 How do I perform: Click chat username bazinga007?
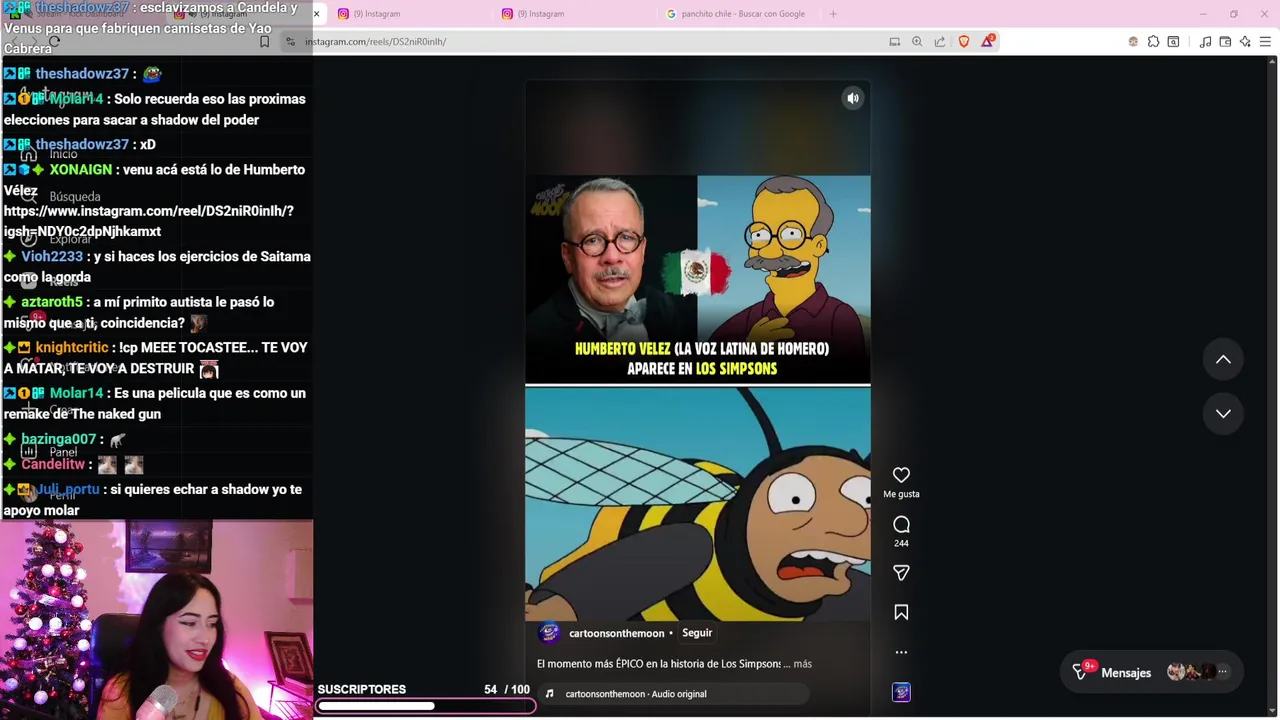click(x=58, y=439)
